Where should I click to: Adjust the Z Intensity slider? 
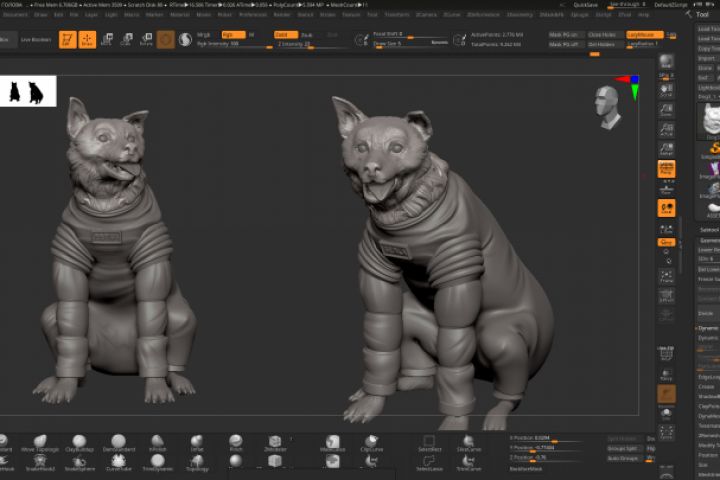[x=312, y=45]
